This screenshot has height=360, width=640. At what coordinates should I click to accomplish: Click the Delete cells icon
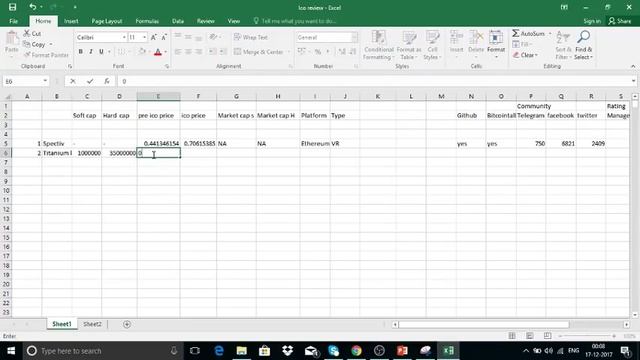pos(476,37)
